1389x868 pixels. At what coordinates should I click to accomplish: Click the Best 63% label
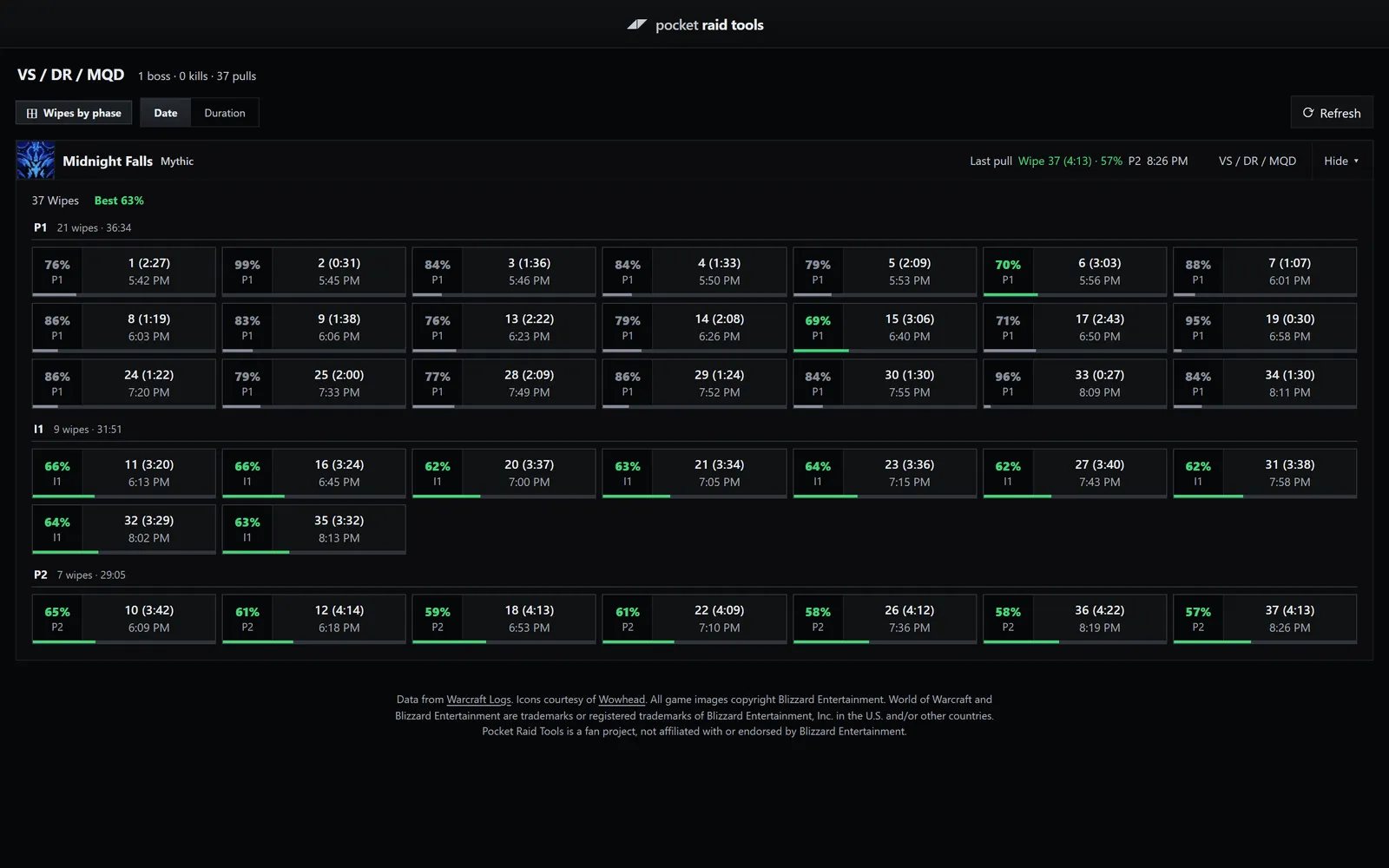click(x=119, y=201)
